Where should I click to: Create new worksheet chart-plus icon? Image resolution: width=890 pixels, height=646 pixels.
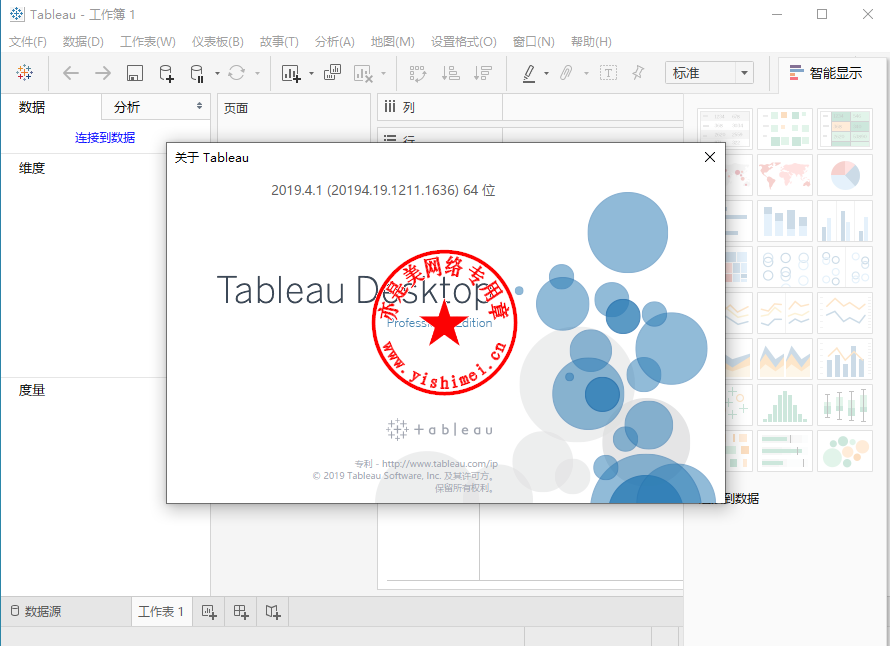[291, 73]
